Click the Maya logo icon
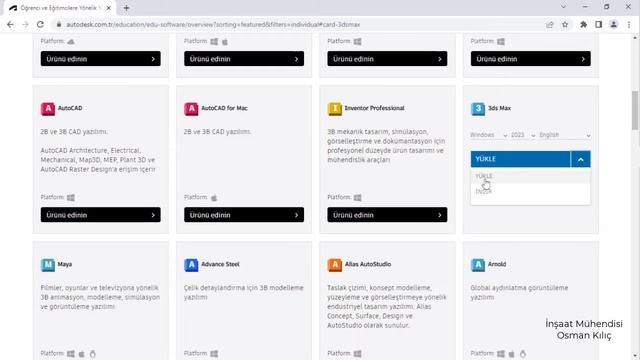This screenshot has width=640, height=360. 48,264
